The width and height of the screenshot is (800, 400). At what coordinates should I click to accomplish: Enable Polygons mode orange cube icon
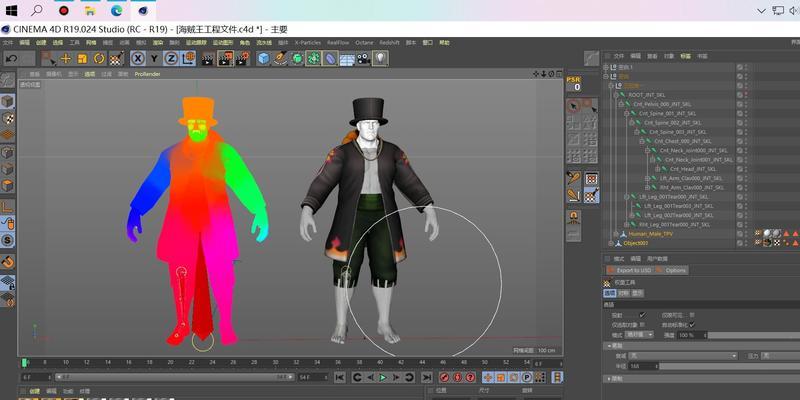7,186
